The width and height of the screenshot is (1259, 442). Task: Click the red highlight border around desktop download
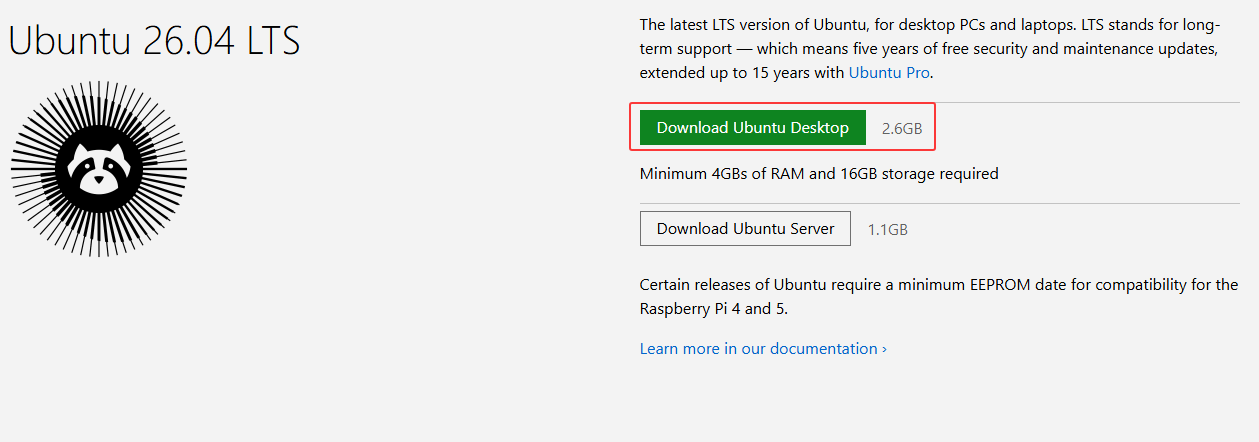point(782,103)
